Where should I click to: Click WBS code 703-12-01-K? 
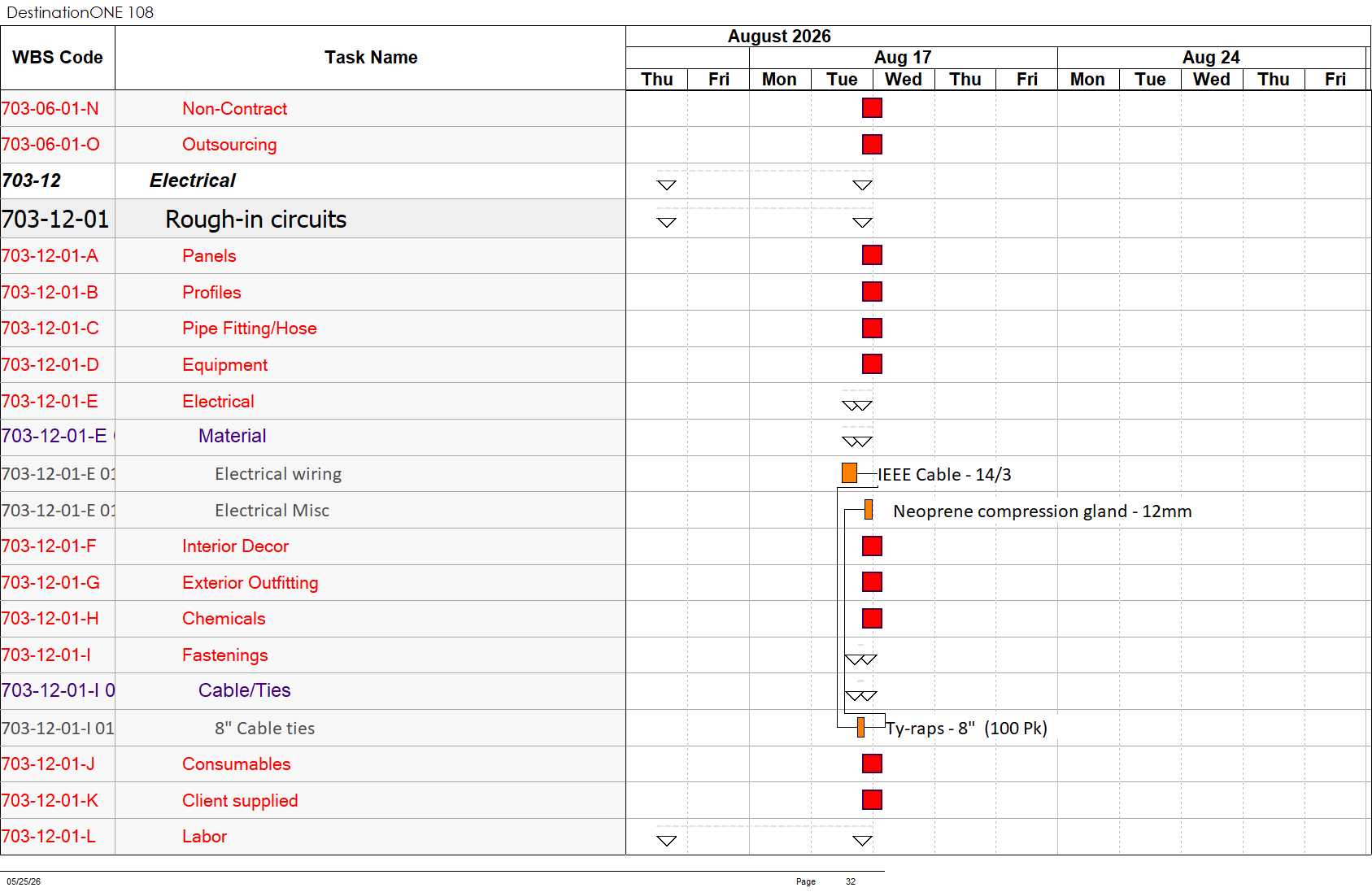click(50, 801)
